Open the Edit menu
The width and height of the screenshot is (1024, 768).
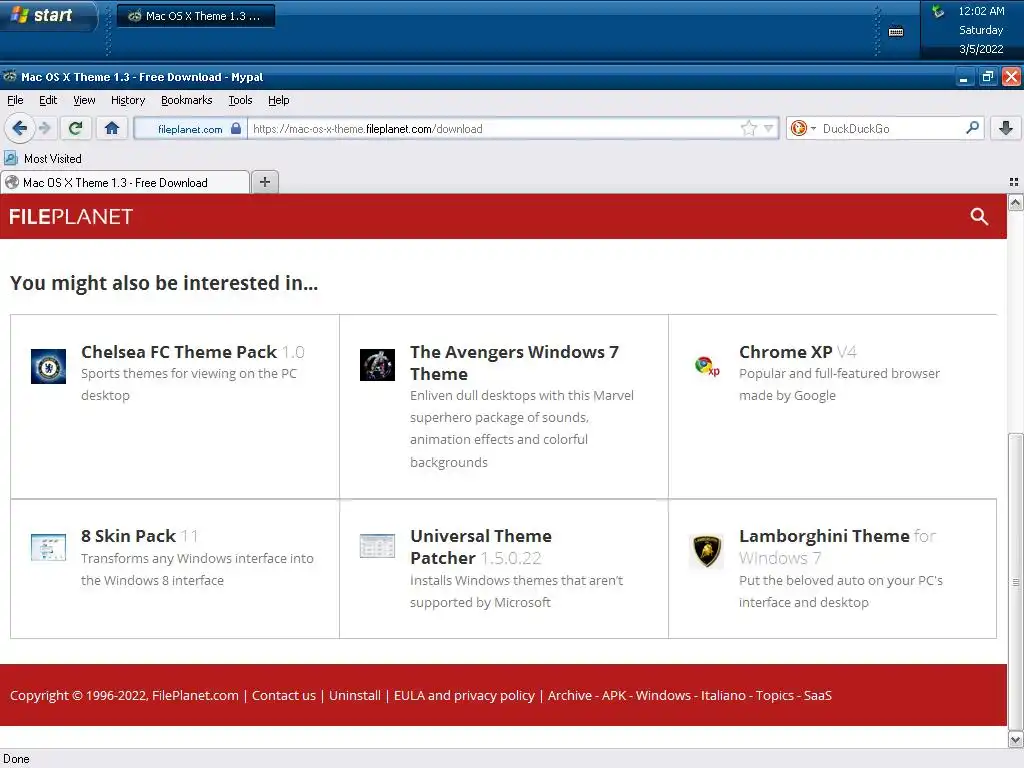(x=48, y=100)
